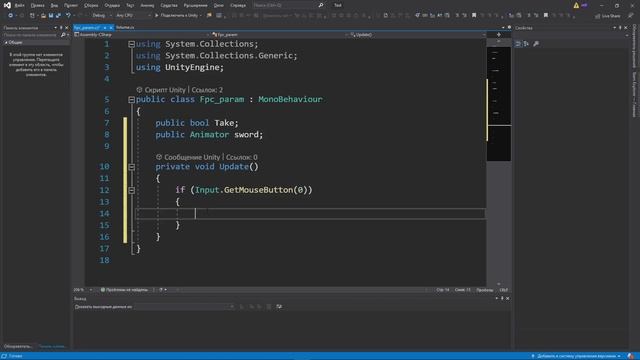Screen dimensions: 640x360
Task: Switch to the second editor tab
Action: coord(125,27)
